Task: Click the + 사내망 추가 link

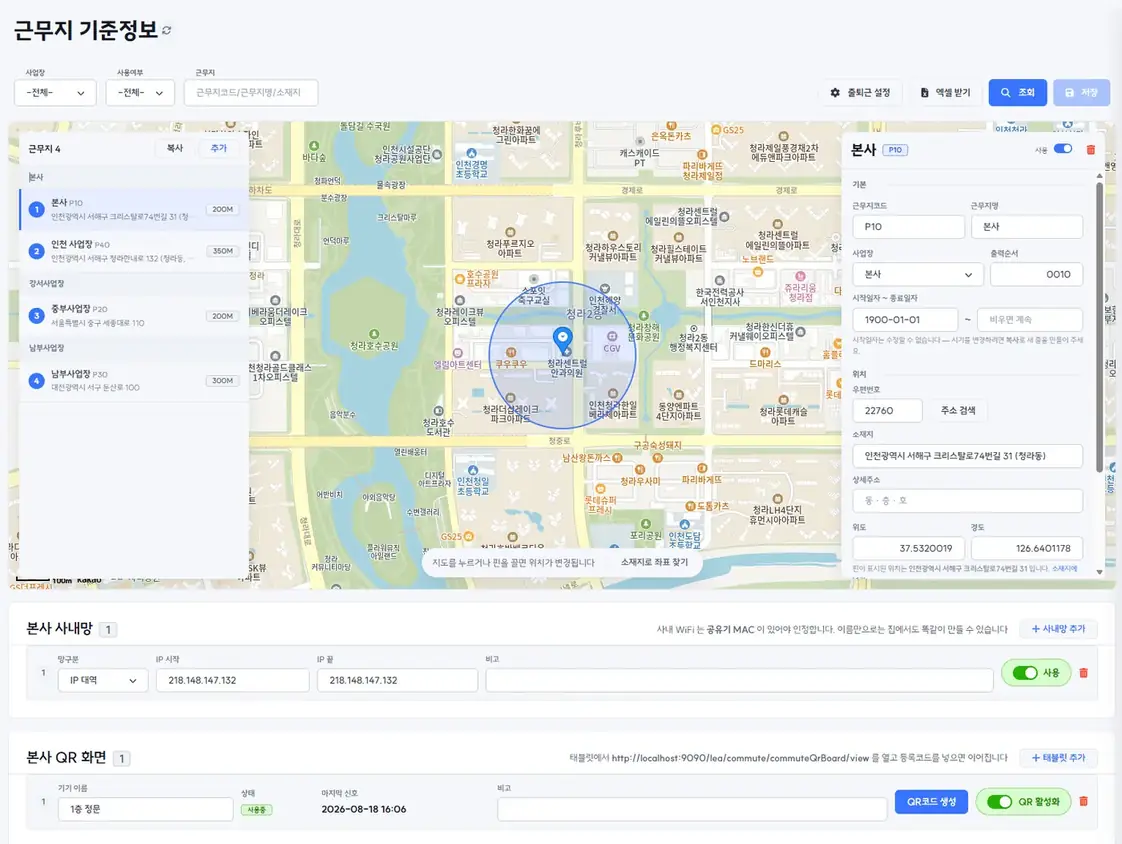Action: [x=1058, y=629]
